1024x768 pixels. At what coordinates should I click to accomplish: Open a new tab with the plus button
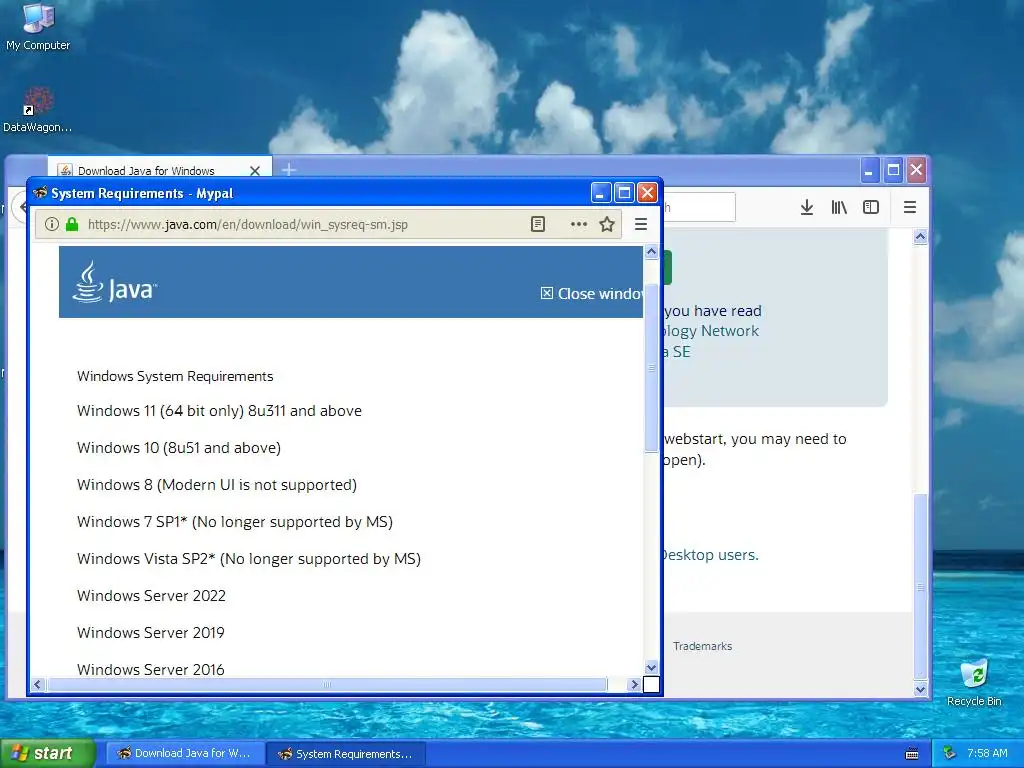click(289, 170)
